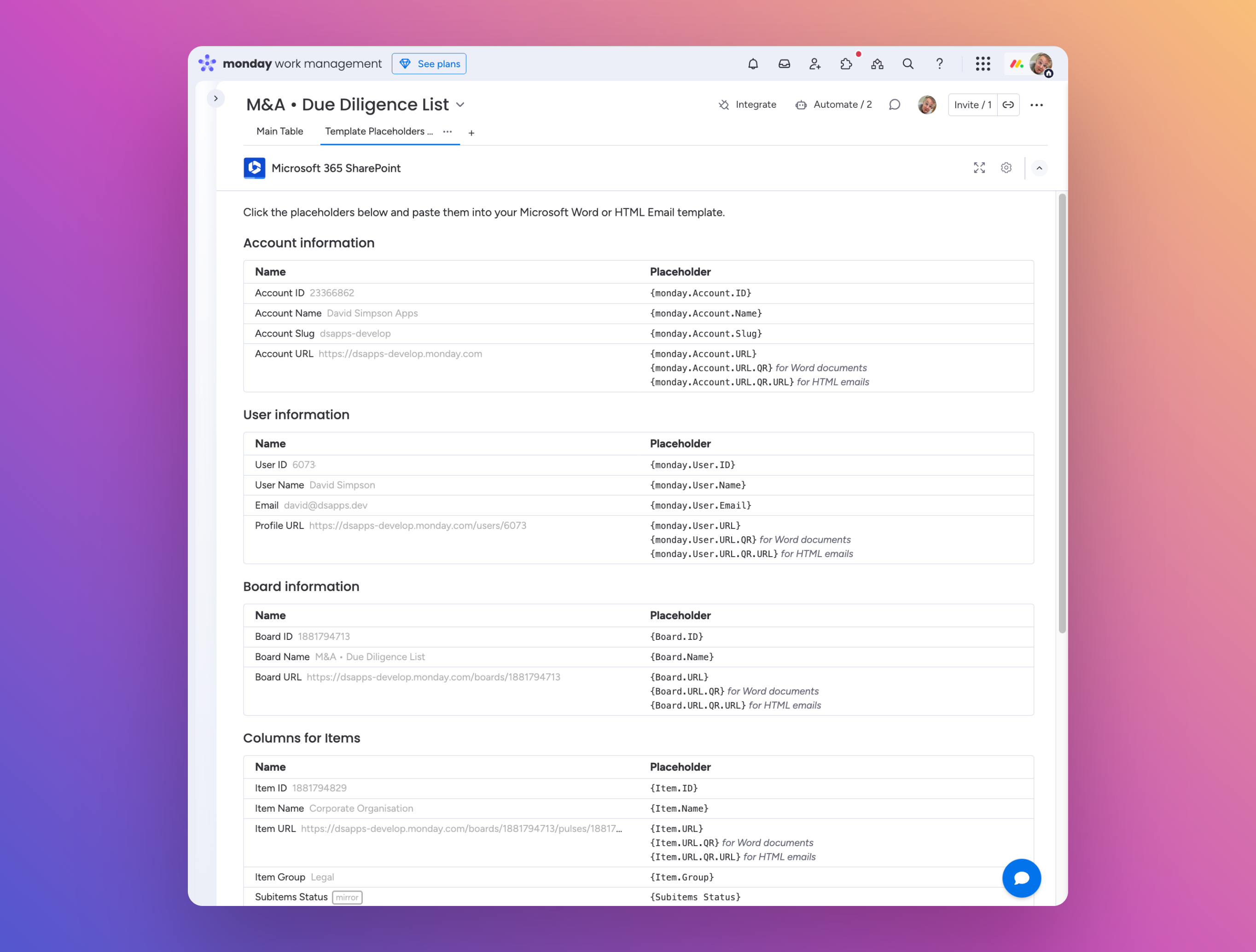Copy {monday.Account.URL.QR.URL} placeholder
The height and width of the screenshot is (952, 1256).
pos(721,382)
